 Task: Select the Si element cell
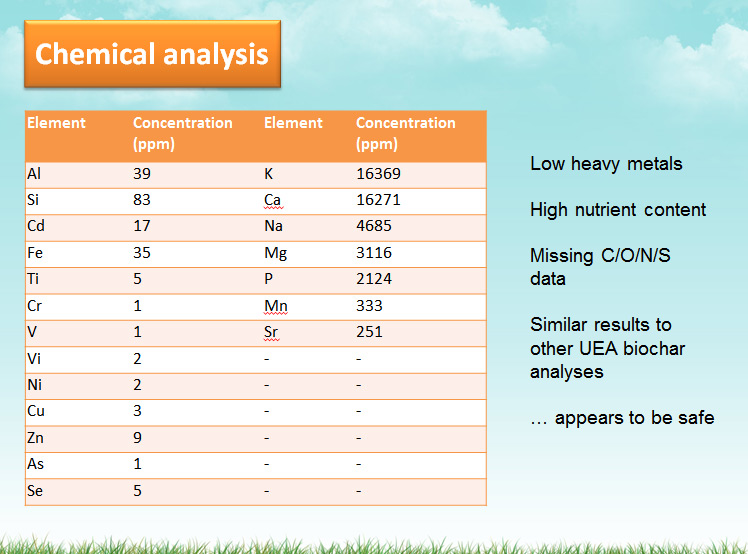[33, 199]
